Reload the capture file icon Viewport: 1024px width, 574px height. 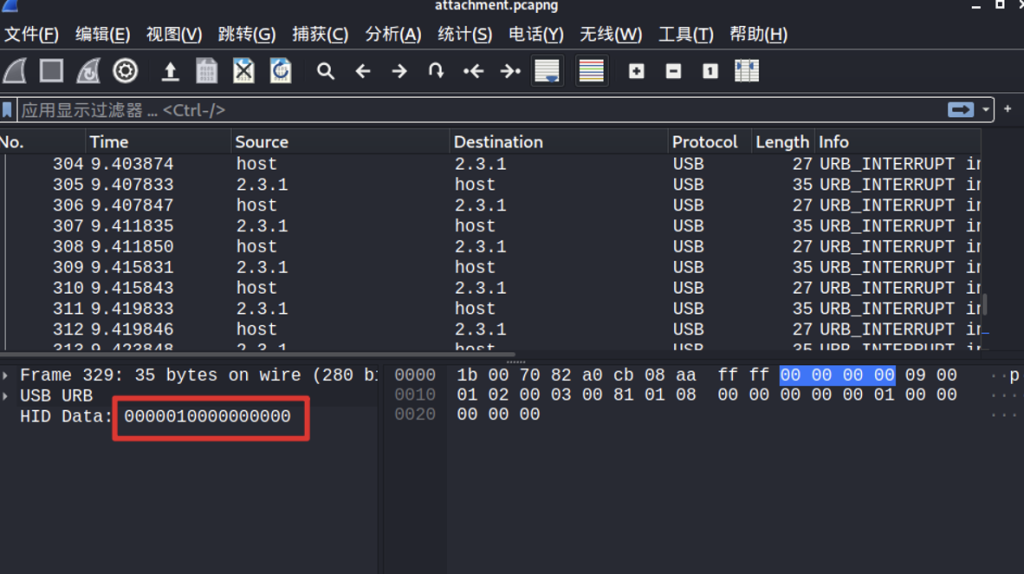pos(281,71)
